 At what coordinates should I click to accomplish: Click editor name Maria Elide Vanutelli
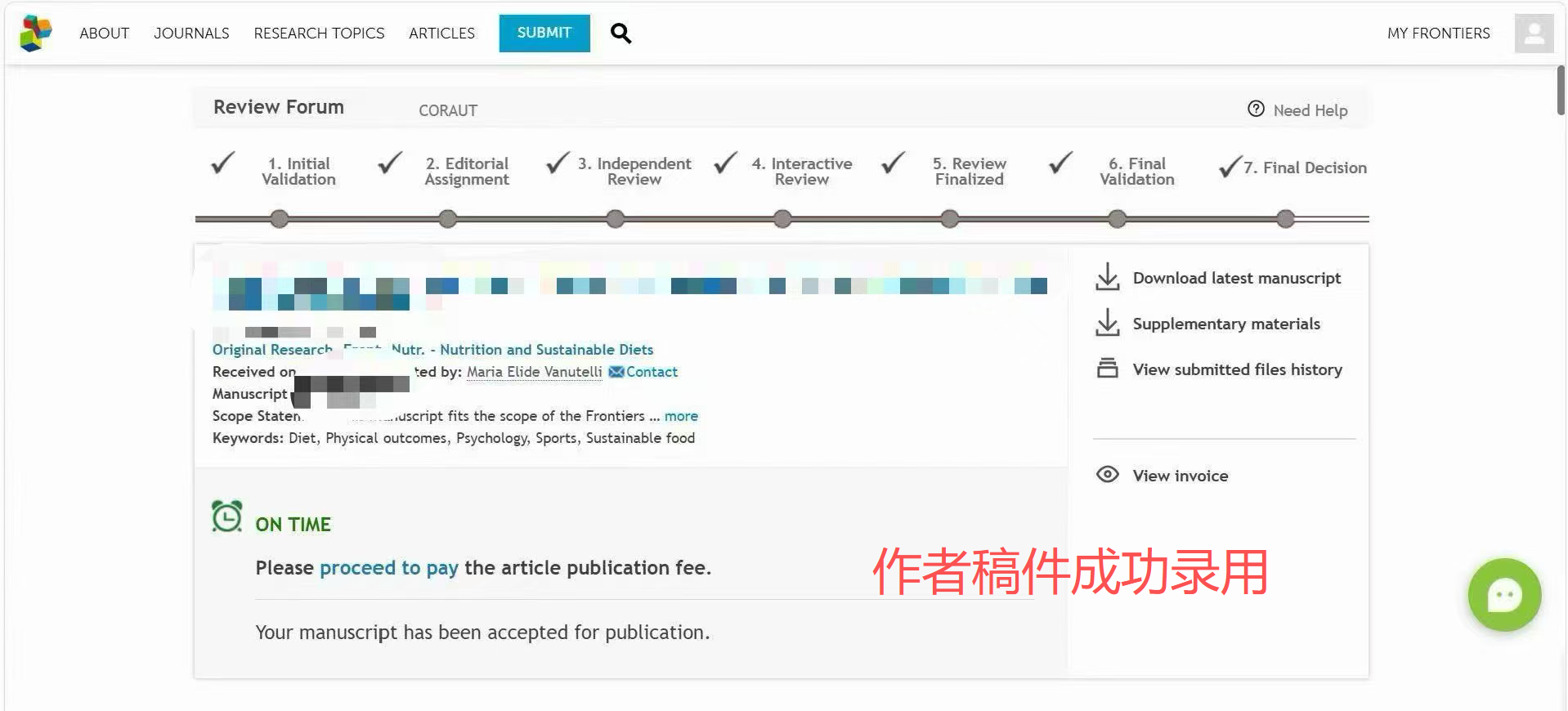pyautogui.click(x=535, y=372)
